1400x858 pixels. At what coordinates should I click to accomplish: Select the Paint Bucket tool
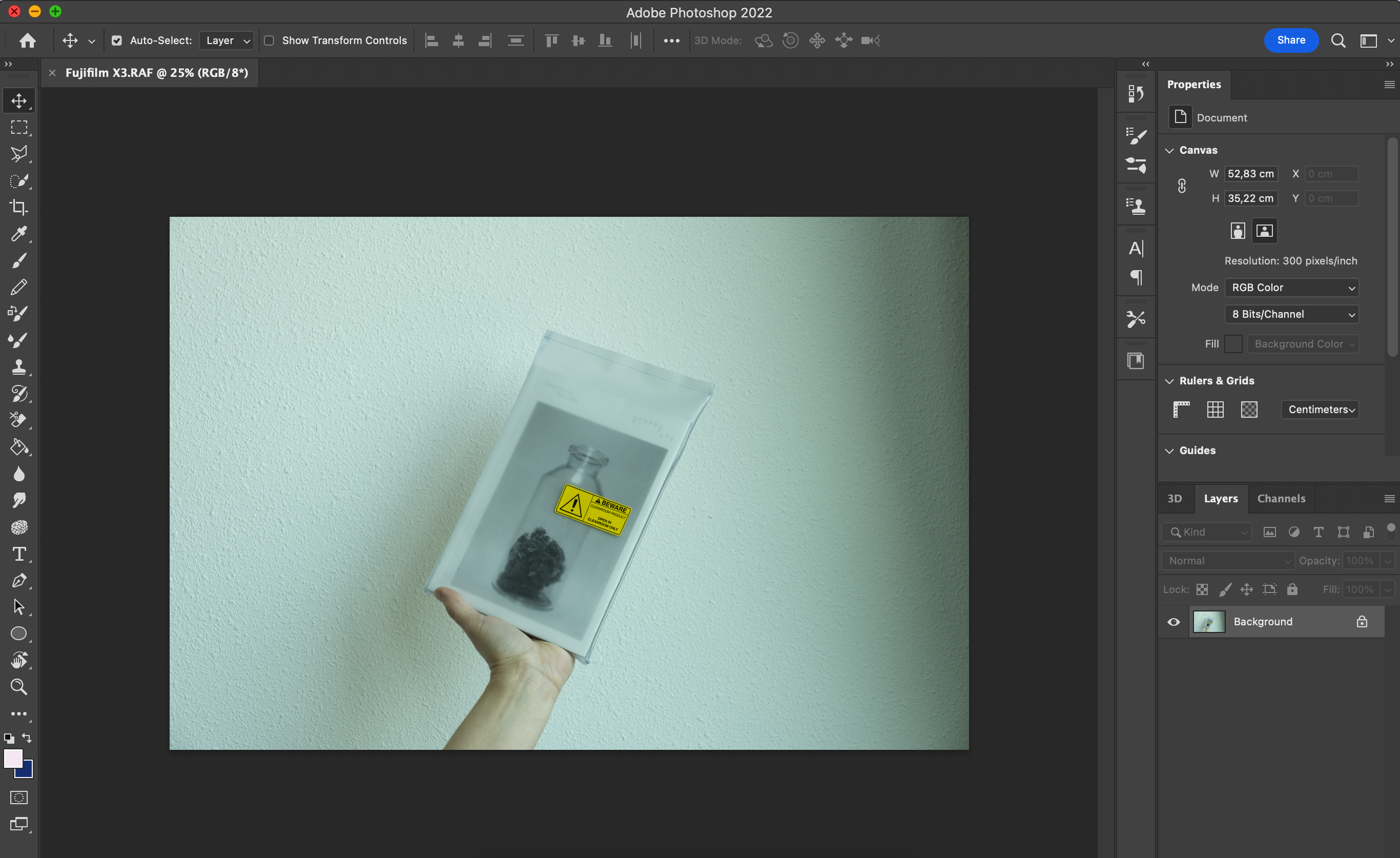pos(19,447)
